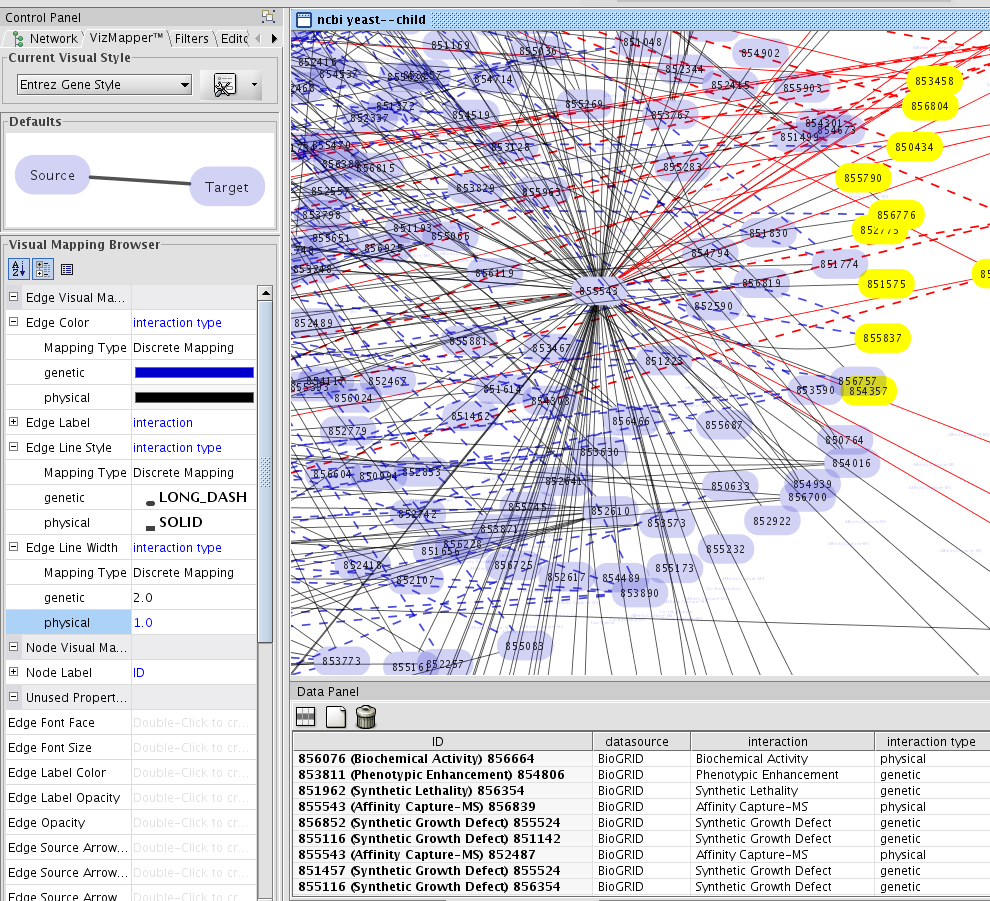The height and width of the screenshot is (901, 990).
Task: Click Node Label ID attribute value
Action: (194, 672)
